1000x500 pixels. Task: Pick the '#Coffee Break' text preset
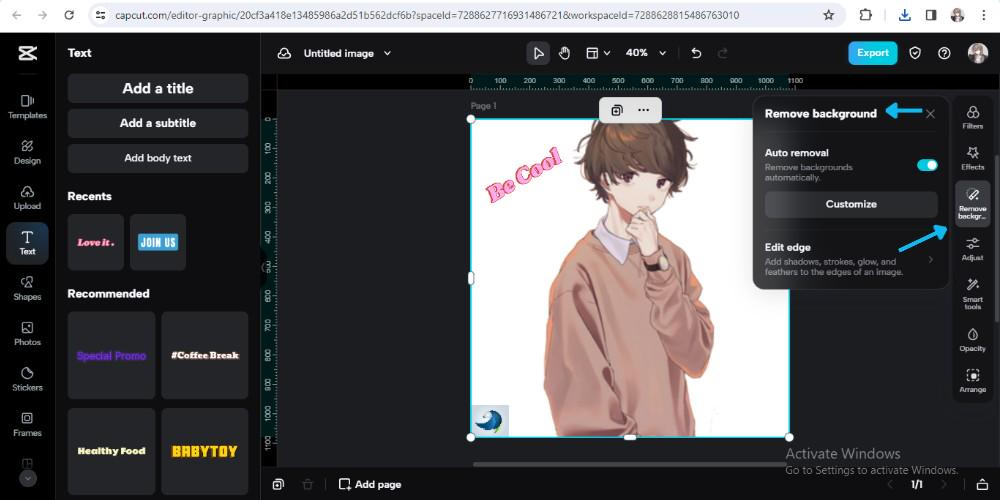pos(205,355)
